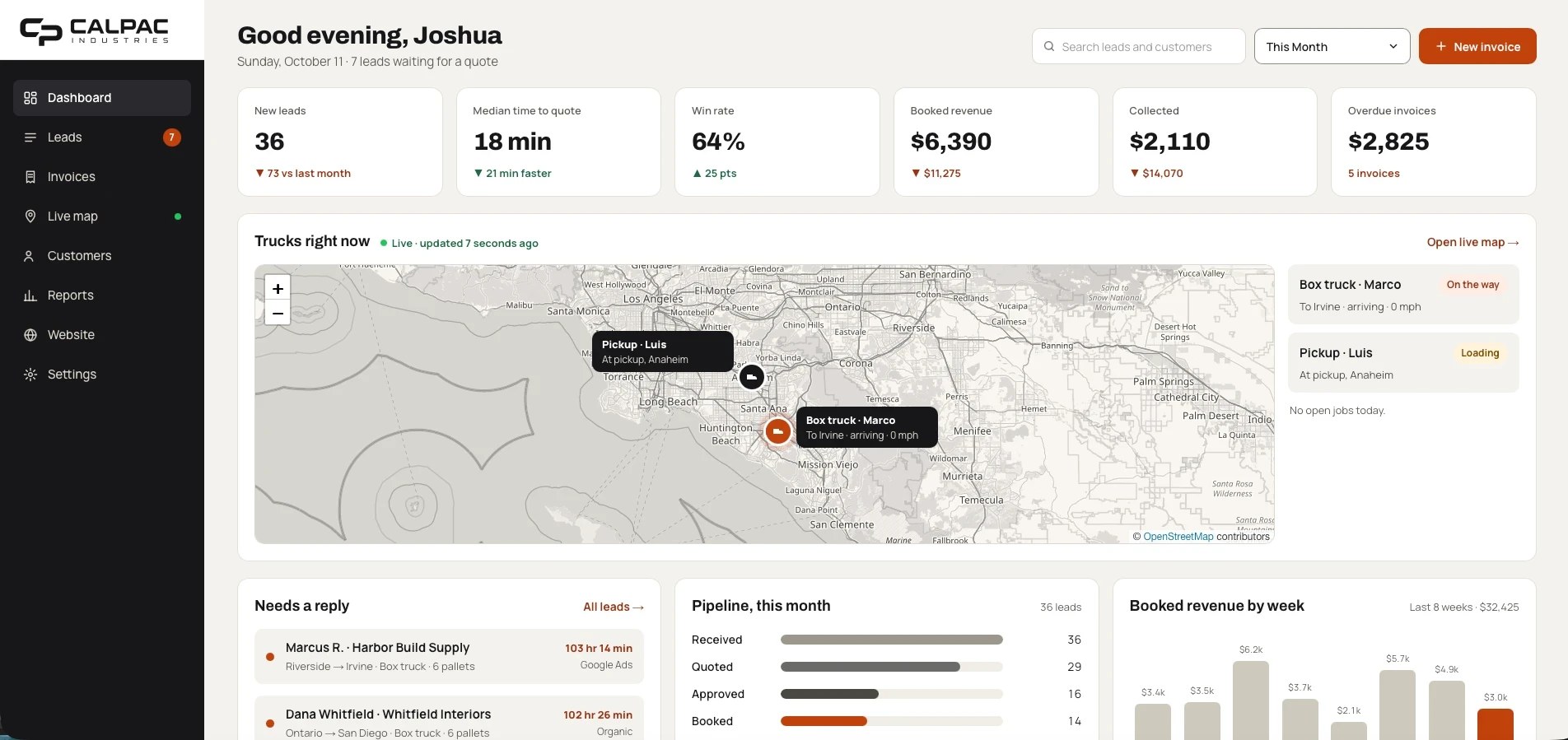Screen dimensions: 1568x740
Task: Follow the Open live map link
Action: (1472, 242)
